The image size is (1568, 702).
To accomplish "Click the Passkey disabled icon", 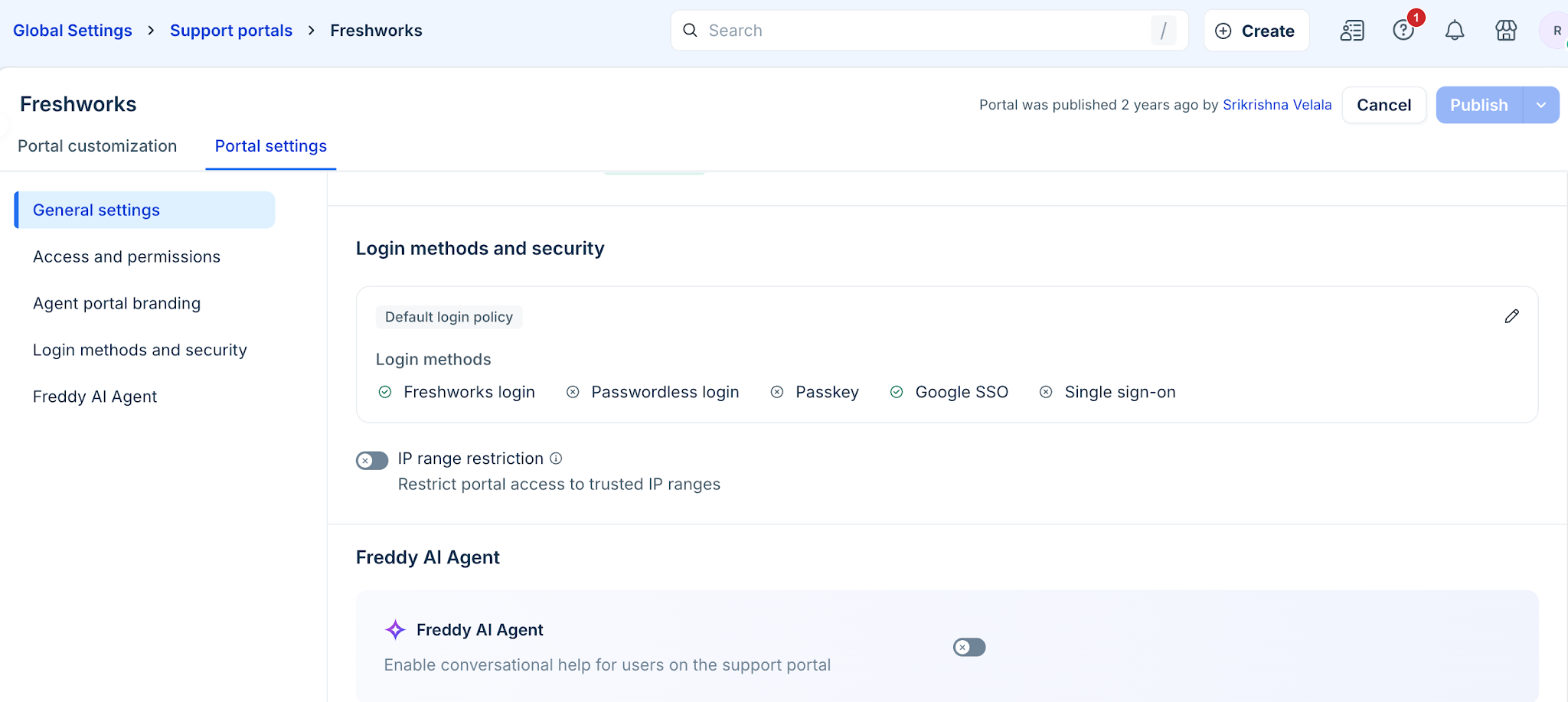I will pyautogui.click(x=777, y=392).
